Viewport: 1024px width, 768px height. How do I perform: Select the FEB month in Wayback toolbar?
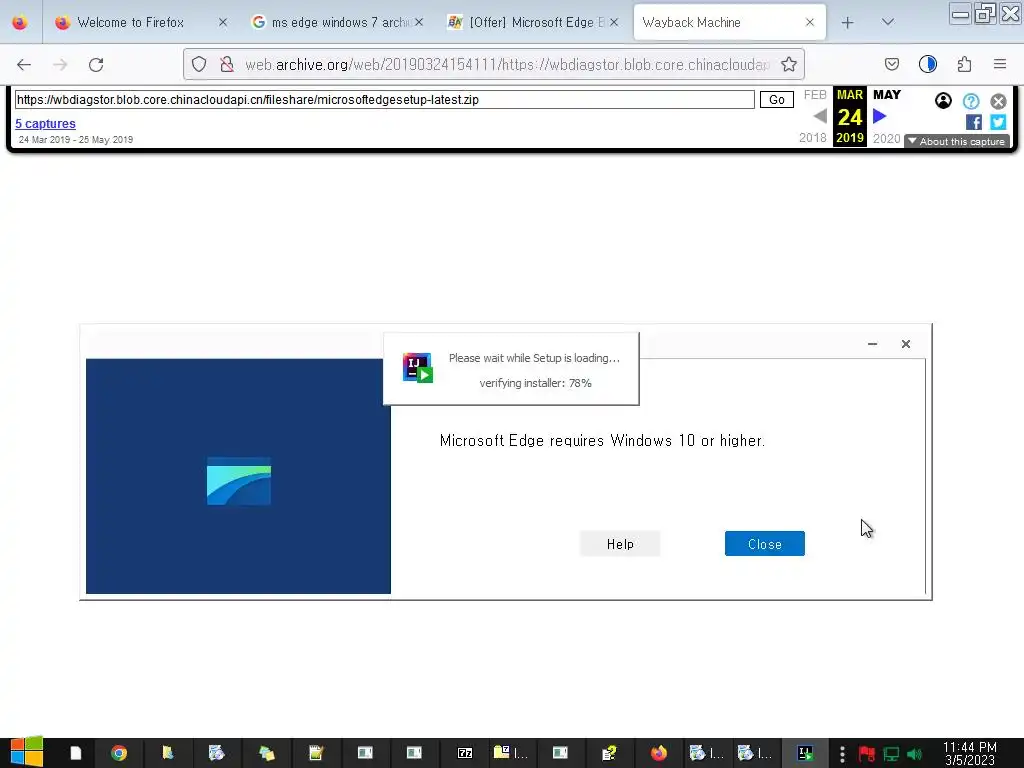815,95
